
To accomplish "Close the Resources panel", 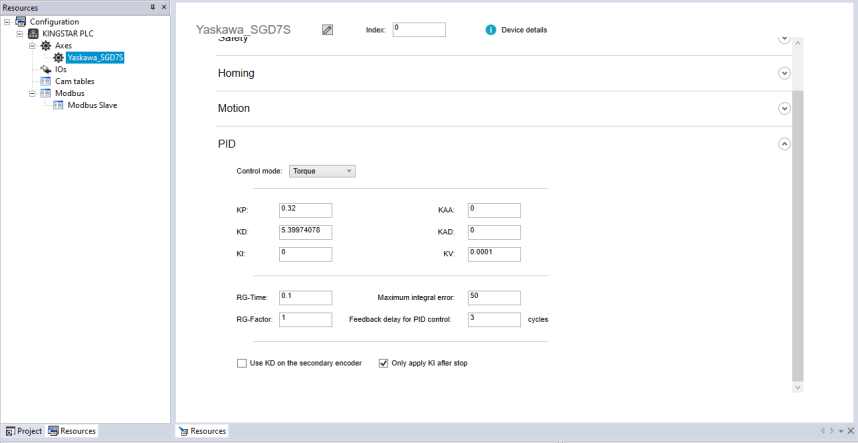I will pyautogui.click(x=164, y=8).
